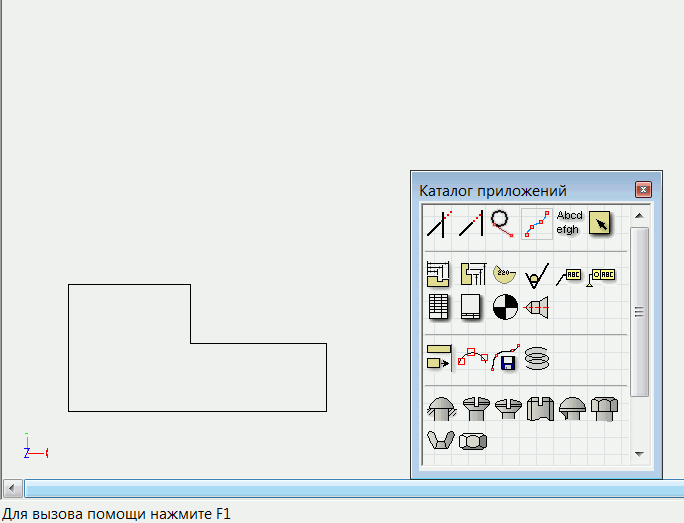Select the curve with square control points icon
Screen dimensions: 684x523
click(473, 357)
